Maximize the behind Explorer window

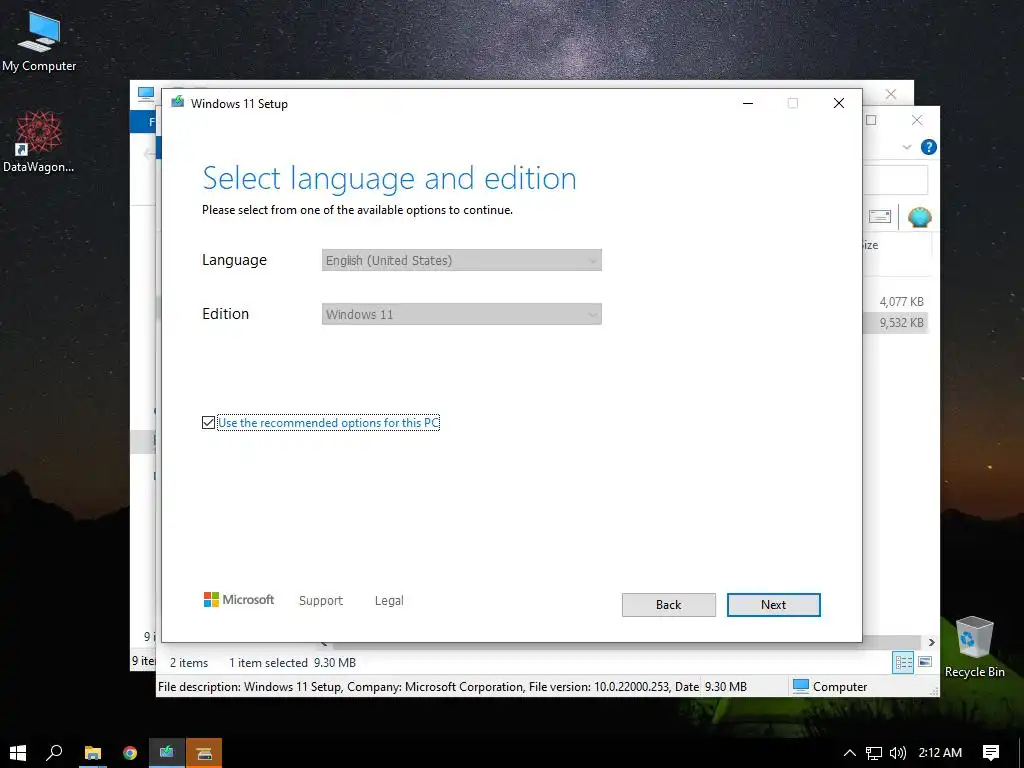[871, 120]
